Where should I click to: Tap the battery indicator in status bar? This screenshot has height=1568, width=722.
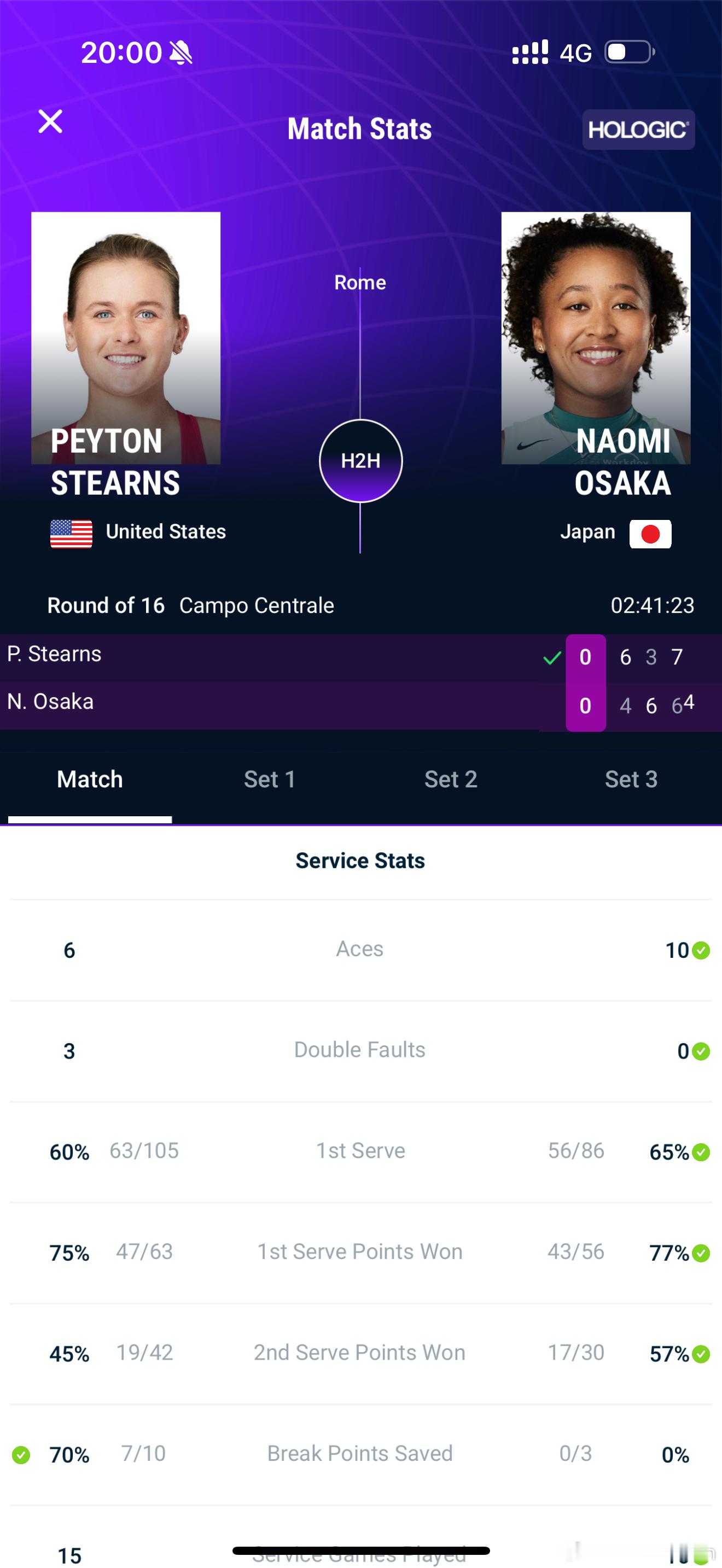coord(630,52)
